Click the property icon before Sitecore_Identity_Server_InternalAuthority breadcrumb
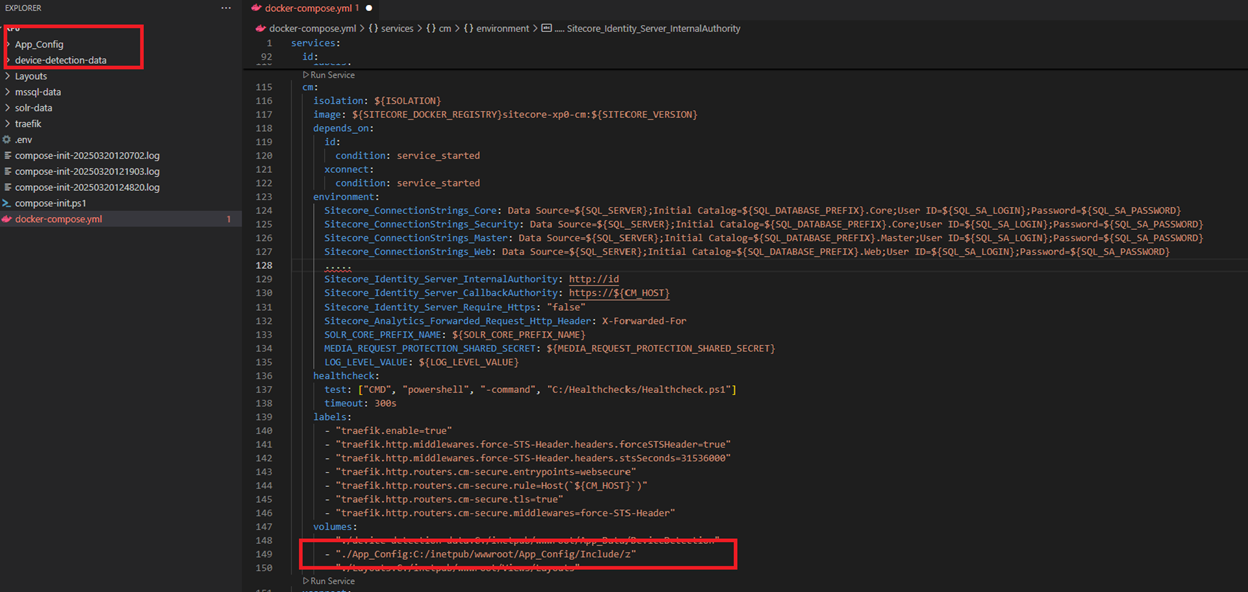Screen dimensions: 1248x592 pos(547,29)
